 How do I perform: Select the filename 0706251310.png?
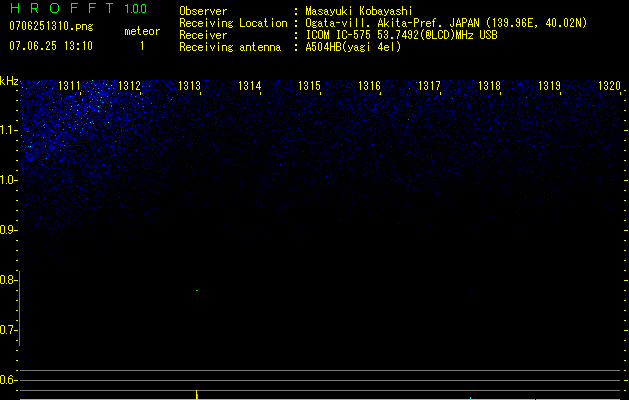click(x=51, y=26)
